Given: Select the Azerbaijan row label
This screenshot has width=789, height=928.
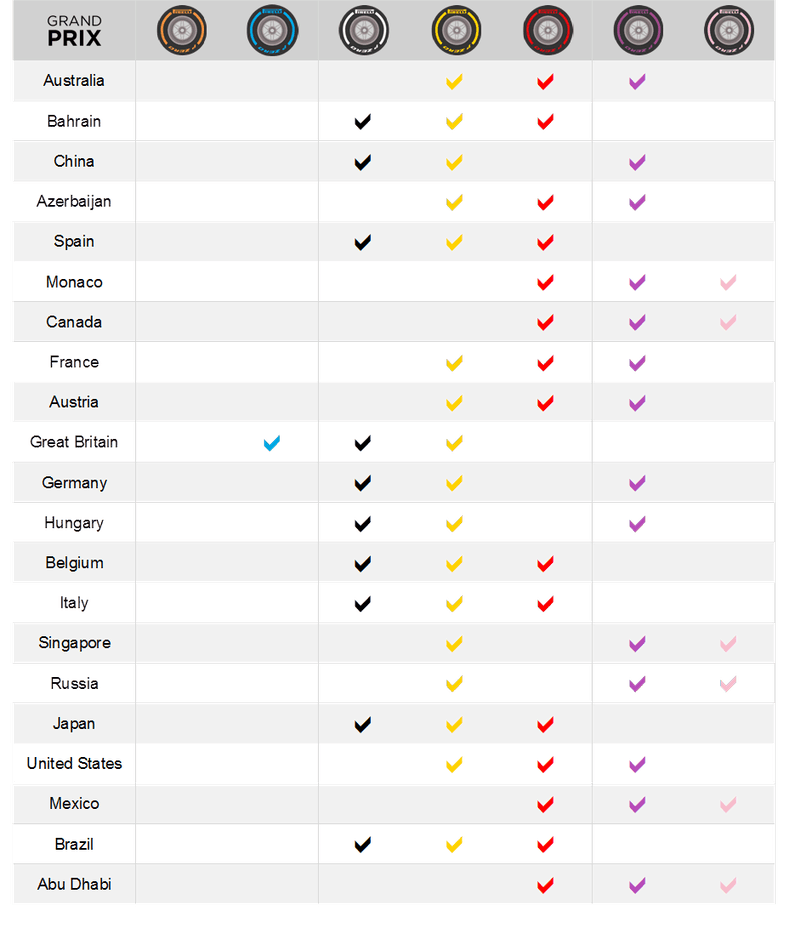Looking at the screenshot, I should pyautogui.click(x=74, y=202).
